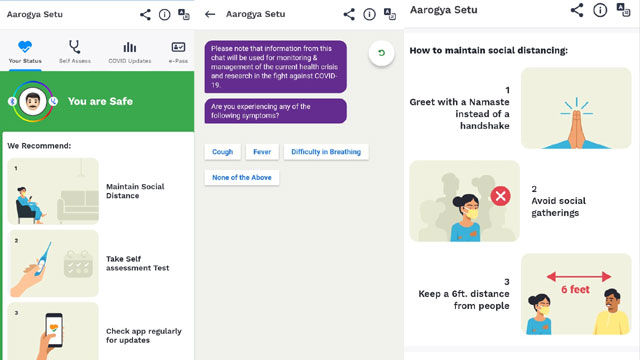Go back using the arrow on the chat screen

point(210,14)
